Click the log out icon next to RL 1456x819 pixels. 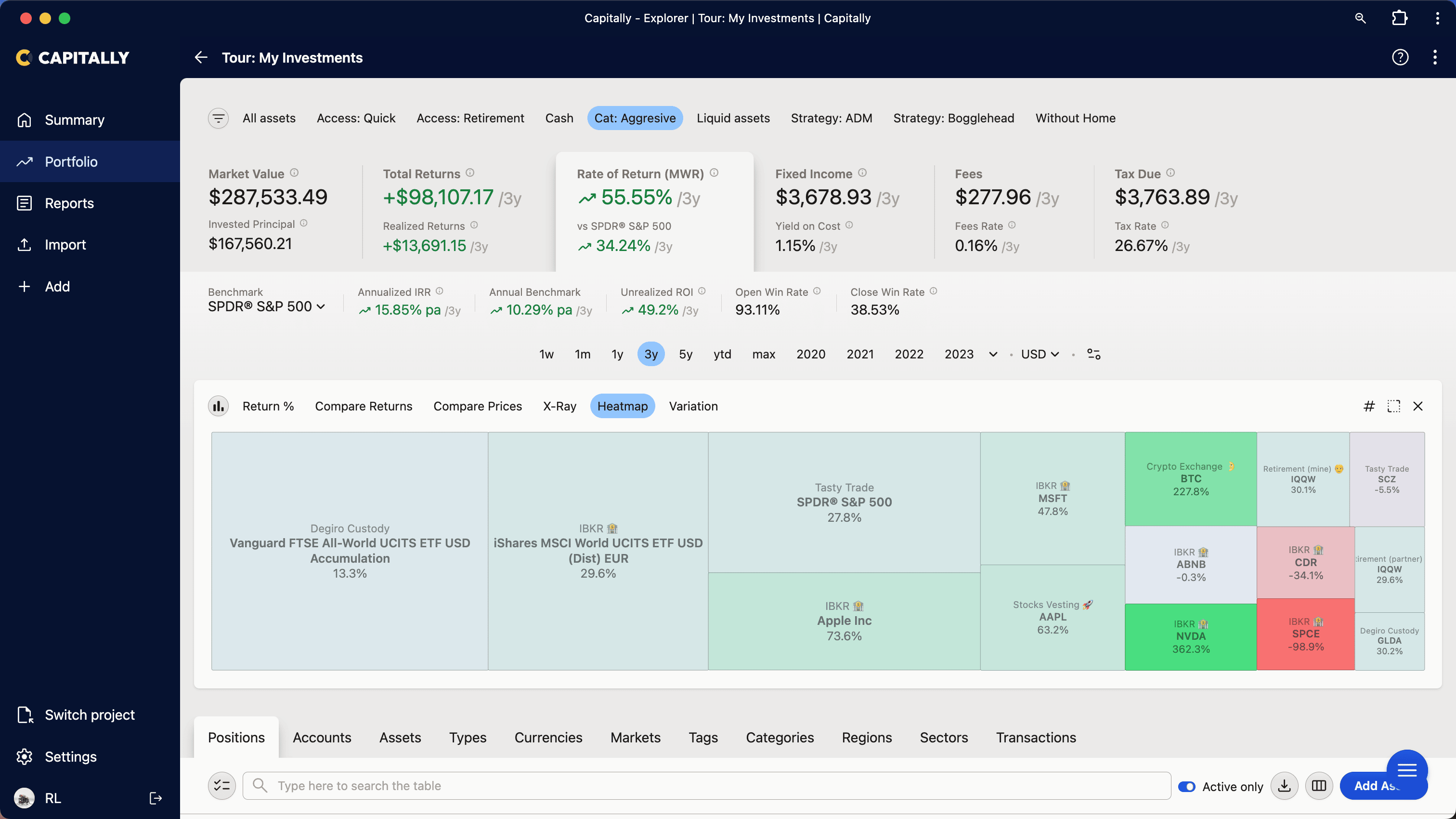tap(156, 798)
